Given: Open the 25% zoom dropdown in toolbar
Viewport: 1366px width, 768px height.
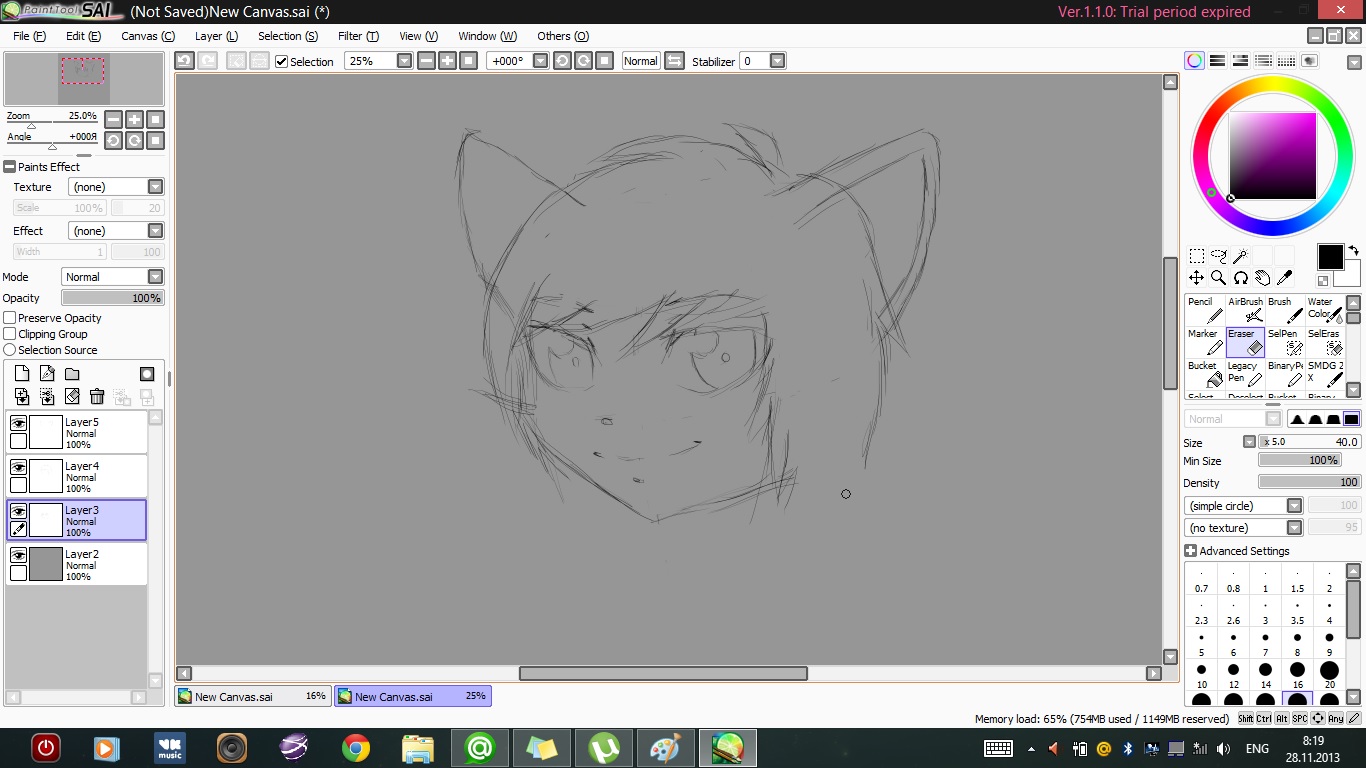Looking at the screenshot, I should pos(404,61).
